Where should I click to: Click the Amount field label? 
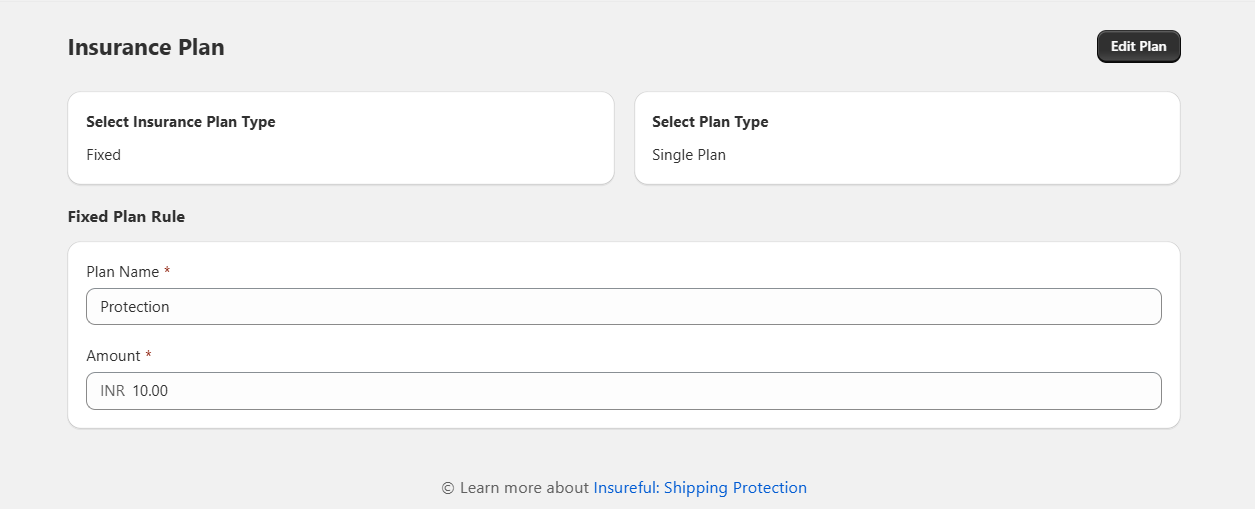(113, 356)
